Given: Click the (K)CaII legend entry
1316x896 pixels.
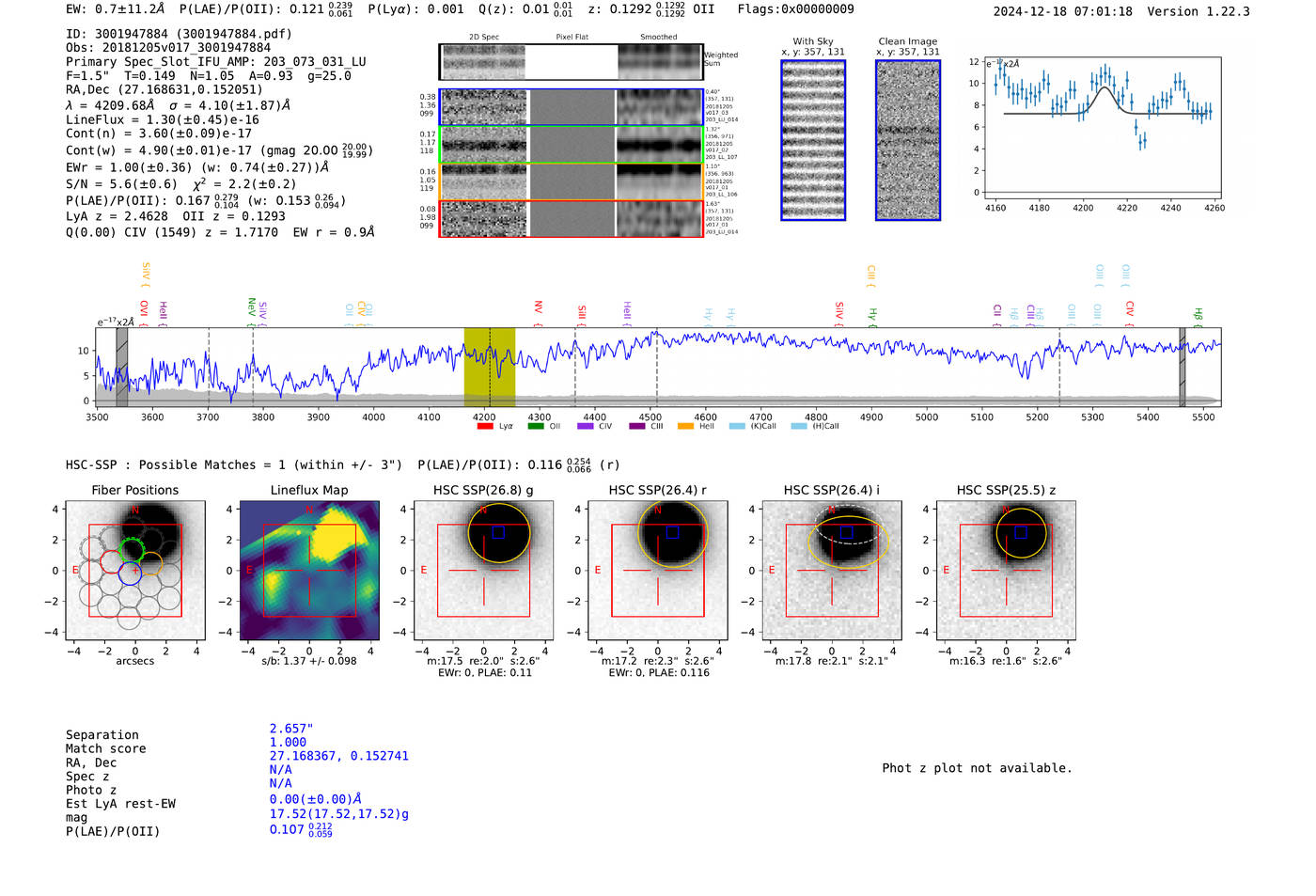Looking at the screenshot, I should pos(752,426).
